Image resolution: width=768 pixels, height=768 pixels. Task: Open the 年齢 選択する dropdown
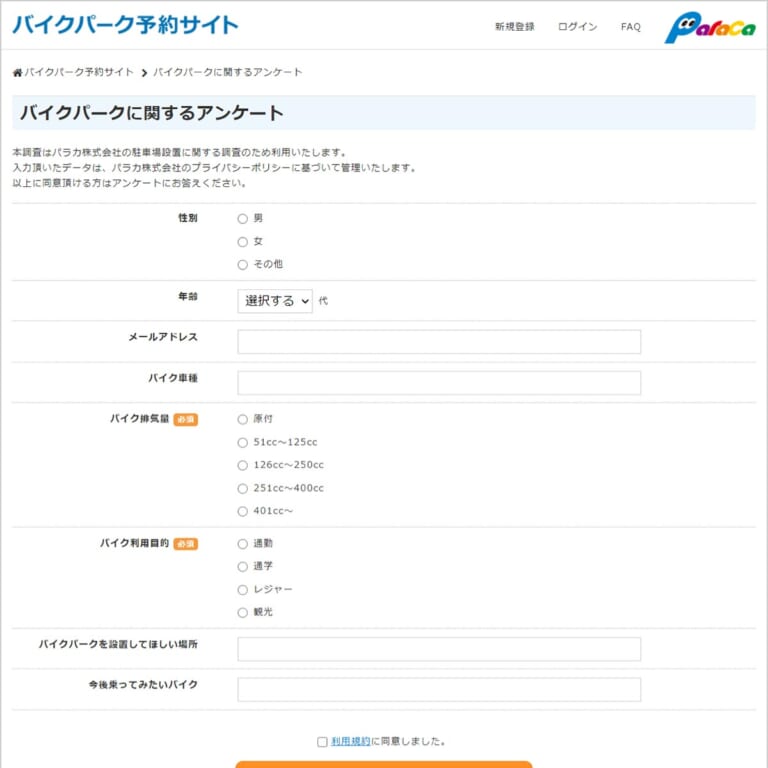[275, 301]
